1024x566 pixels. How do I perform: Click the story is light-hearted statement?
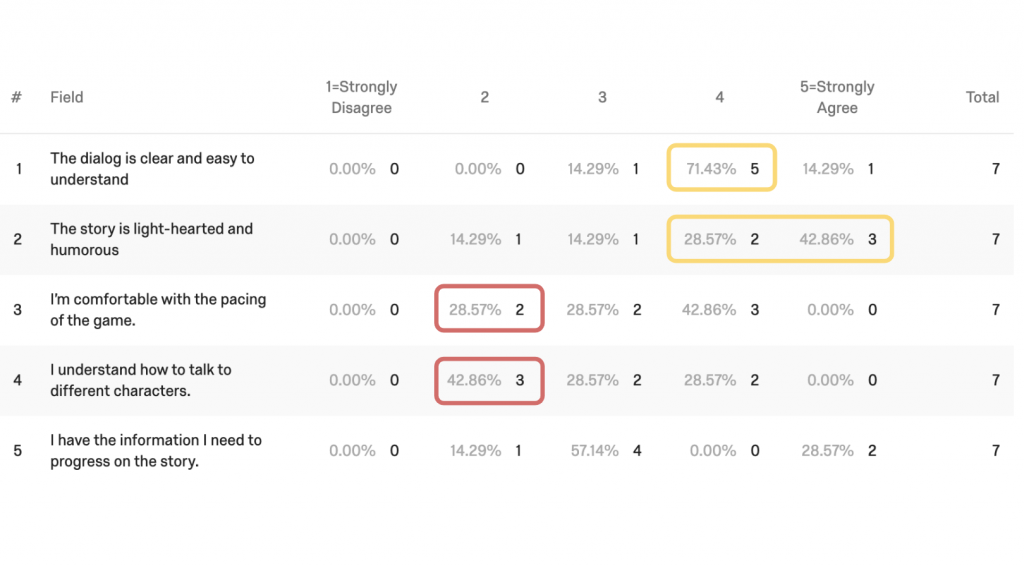pos(151,239)
